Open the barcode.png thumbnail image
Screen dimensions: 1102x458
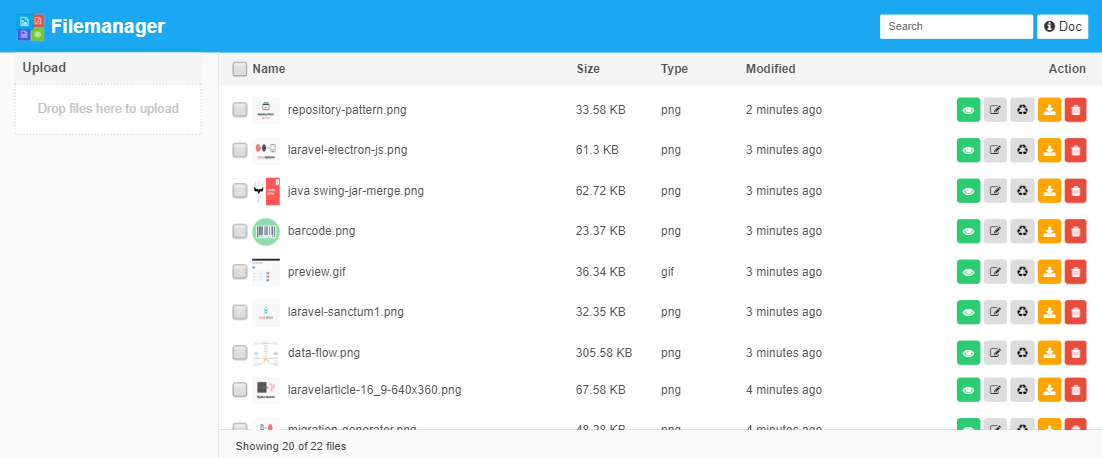(266, 231)
